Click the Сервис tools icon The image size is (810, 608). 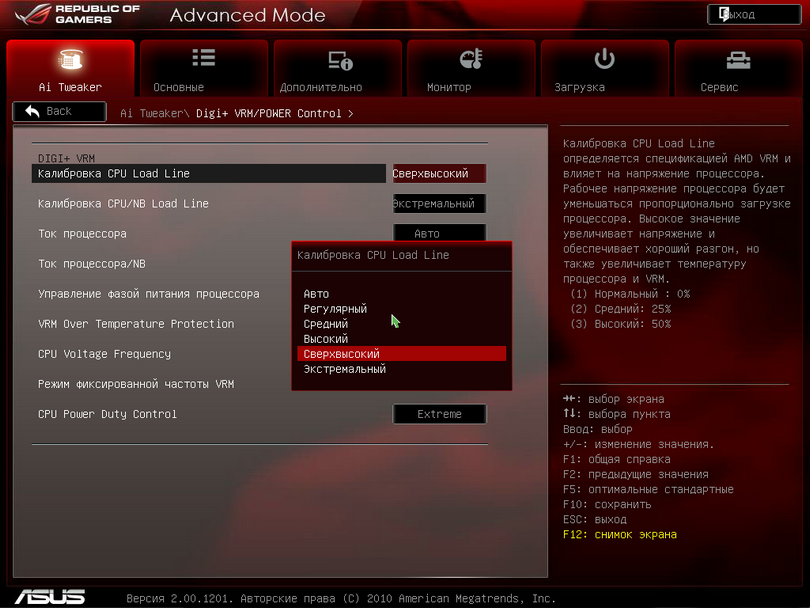pos(738,60)
